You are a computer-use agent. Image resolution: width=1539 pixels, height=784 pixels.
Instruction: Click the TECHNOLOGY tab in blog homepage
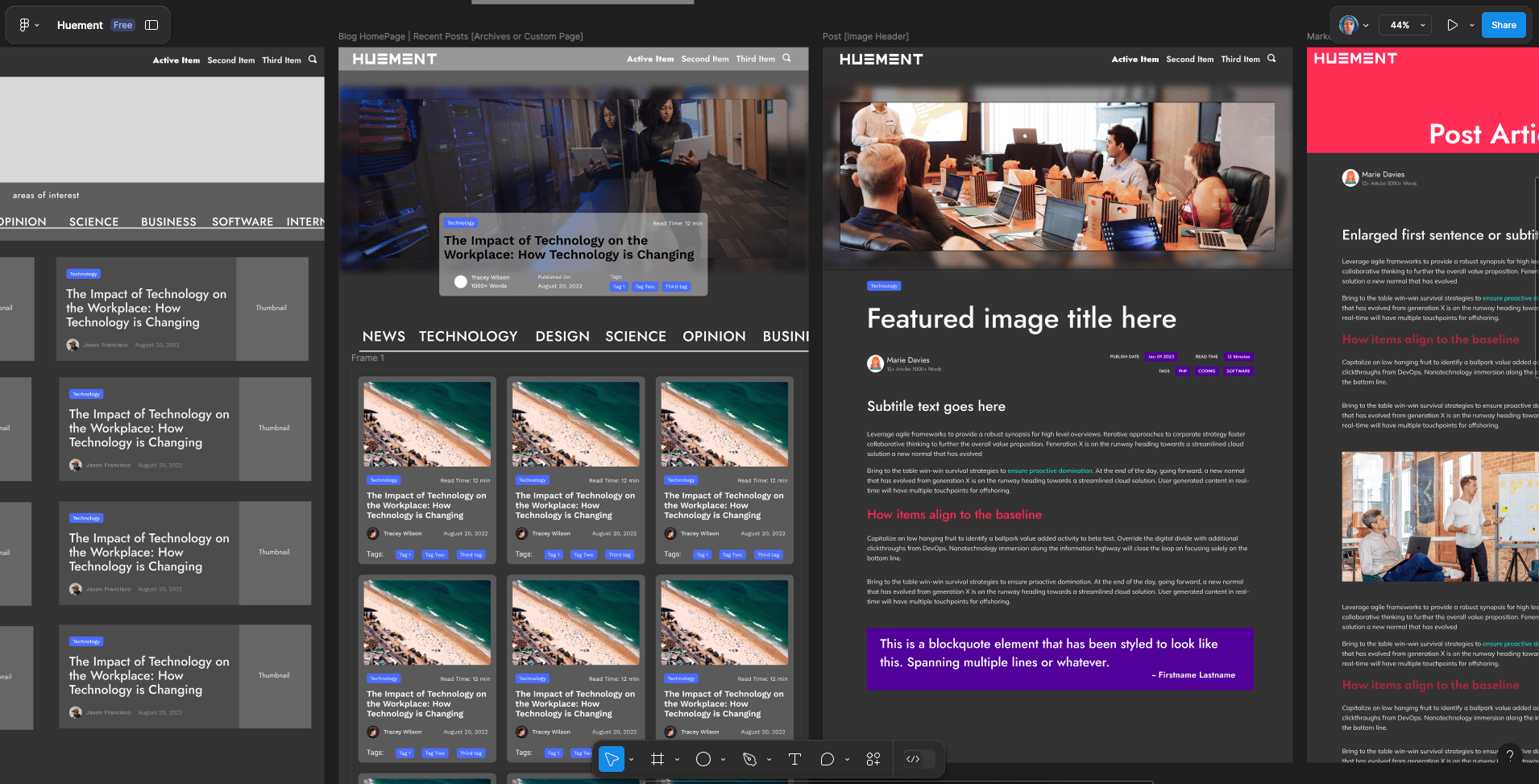point(467,336)
